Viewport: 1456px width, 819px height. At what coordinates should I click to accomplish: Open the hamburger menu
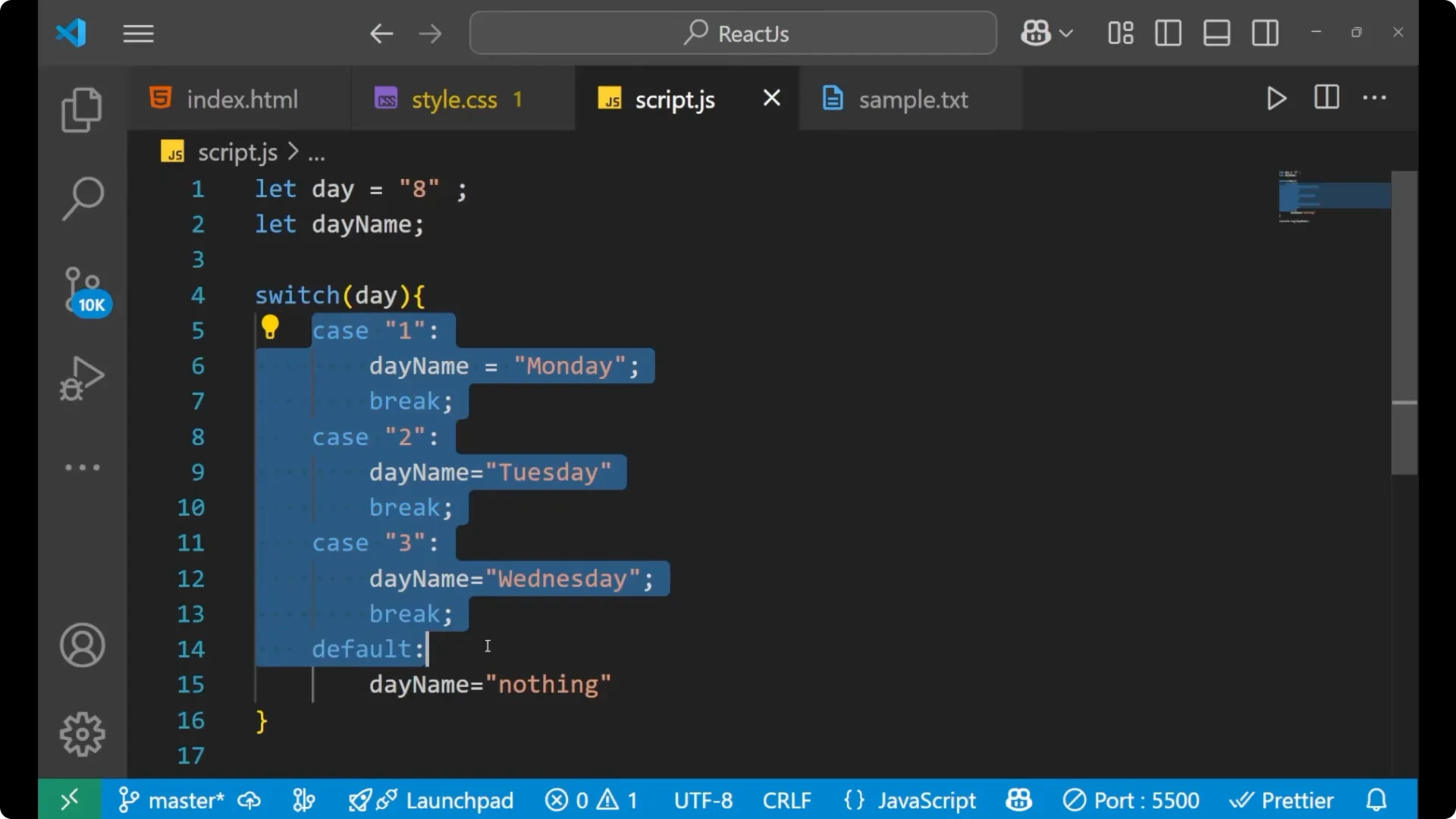pos(138,33)
